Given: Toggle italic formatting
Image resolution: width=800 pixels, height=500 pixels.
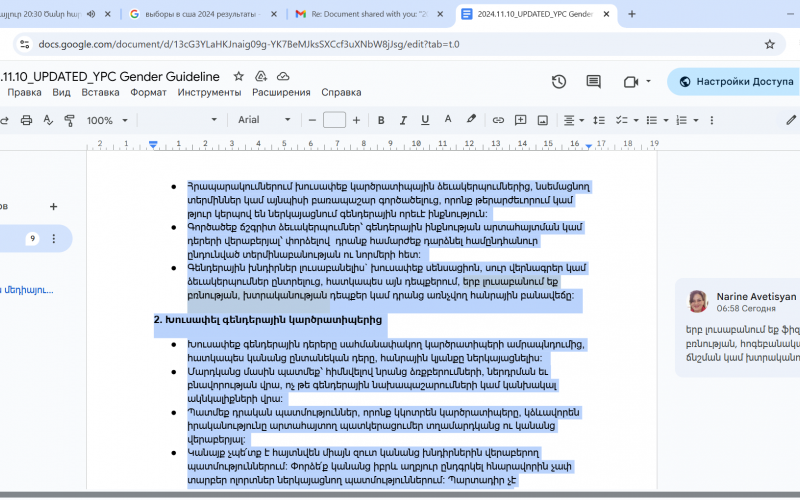Looking at the screenshot, I should point(403,120).
